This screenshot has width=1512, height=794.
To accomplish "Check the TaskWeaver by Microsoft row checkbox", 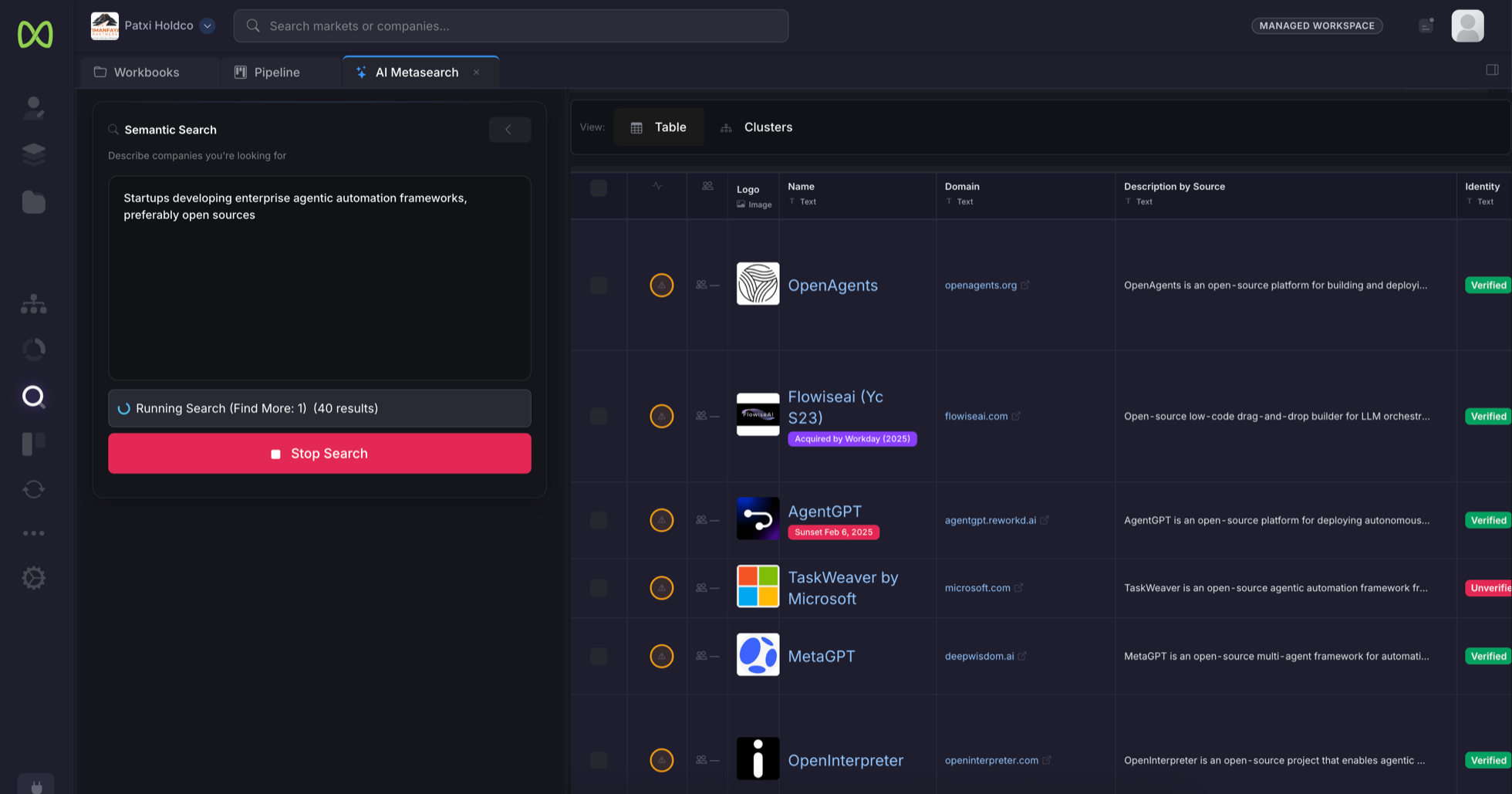I will [x=599, y=588].
